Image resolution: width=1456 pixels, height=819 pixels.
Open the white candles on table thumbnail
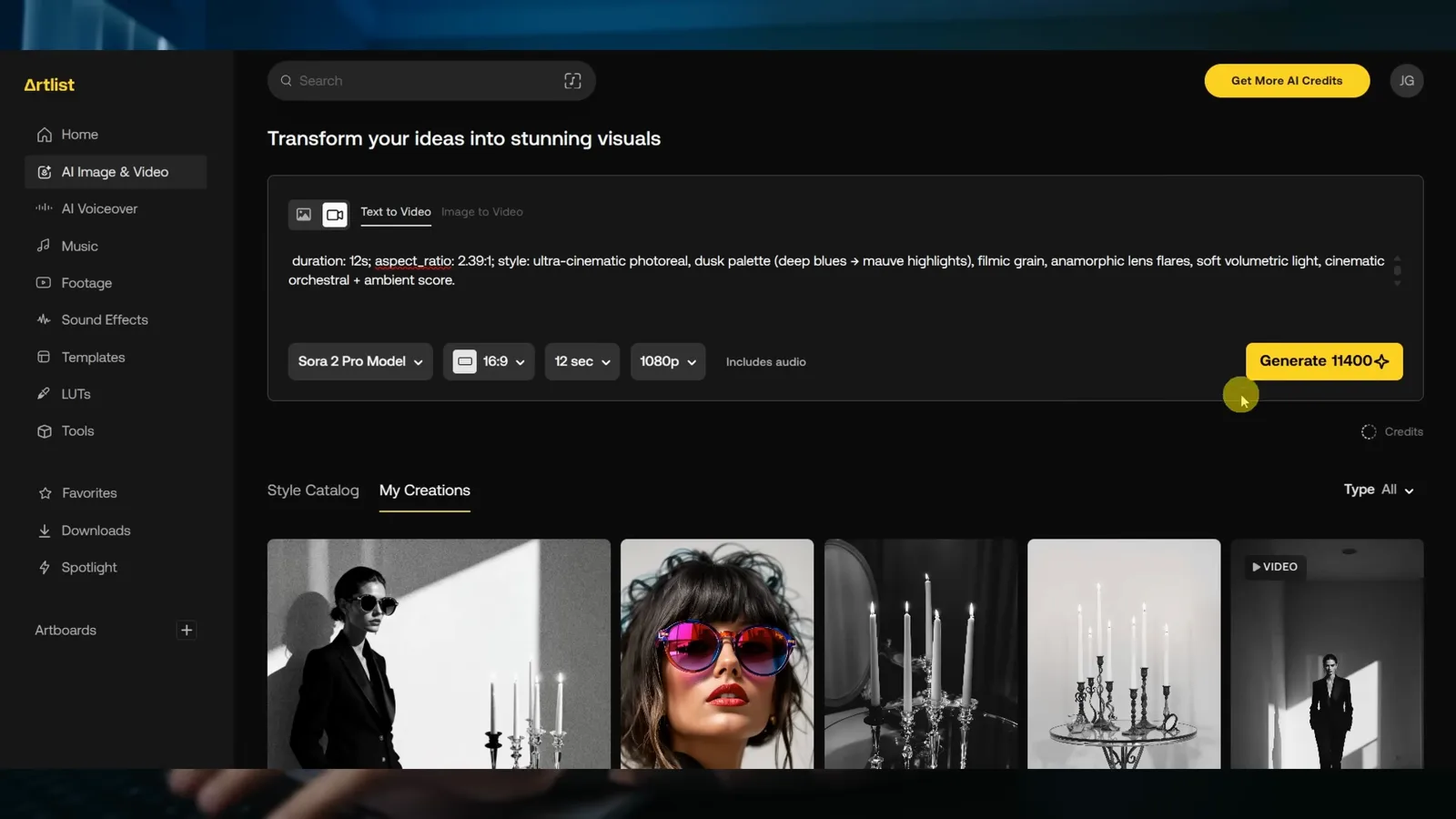(x=1124, y=654)
